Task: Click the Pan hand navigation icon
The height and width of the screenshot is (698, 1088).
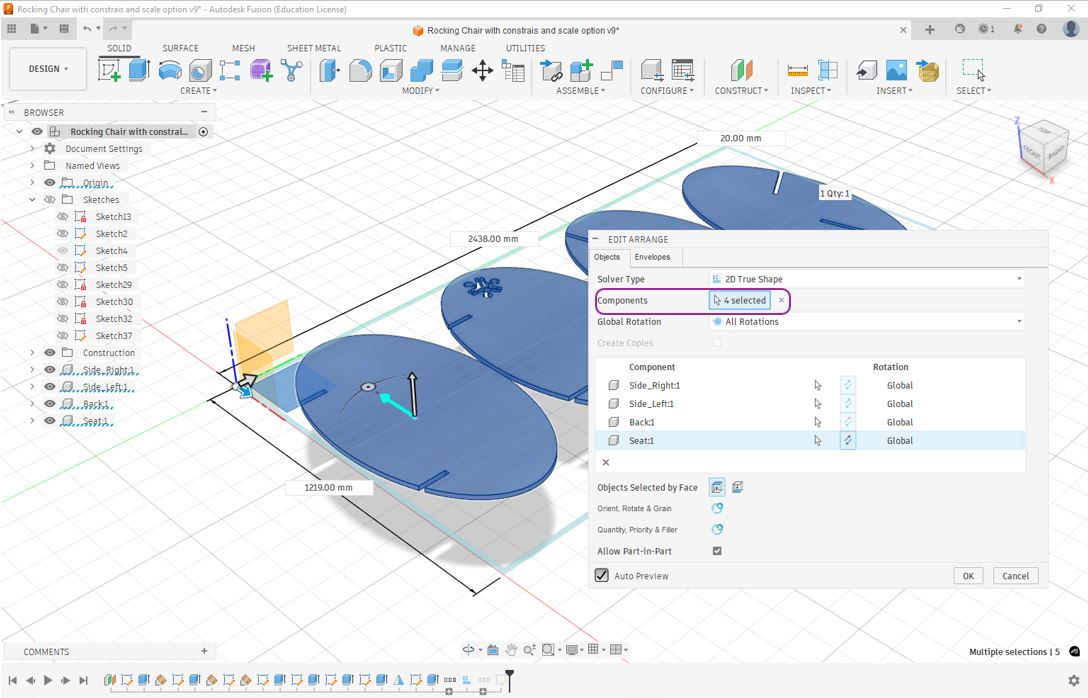Action: pos(511,650)
